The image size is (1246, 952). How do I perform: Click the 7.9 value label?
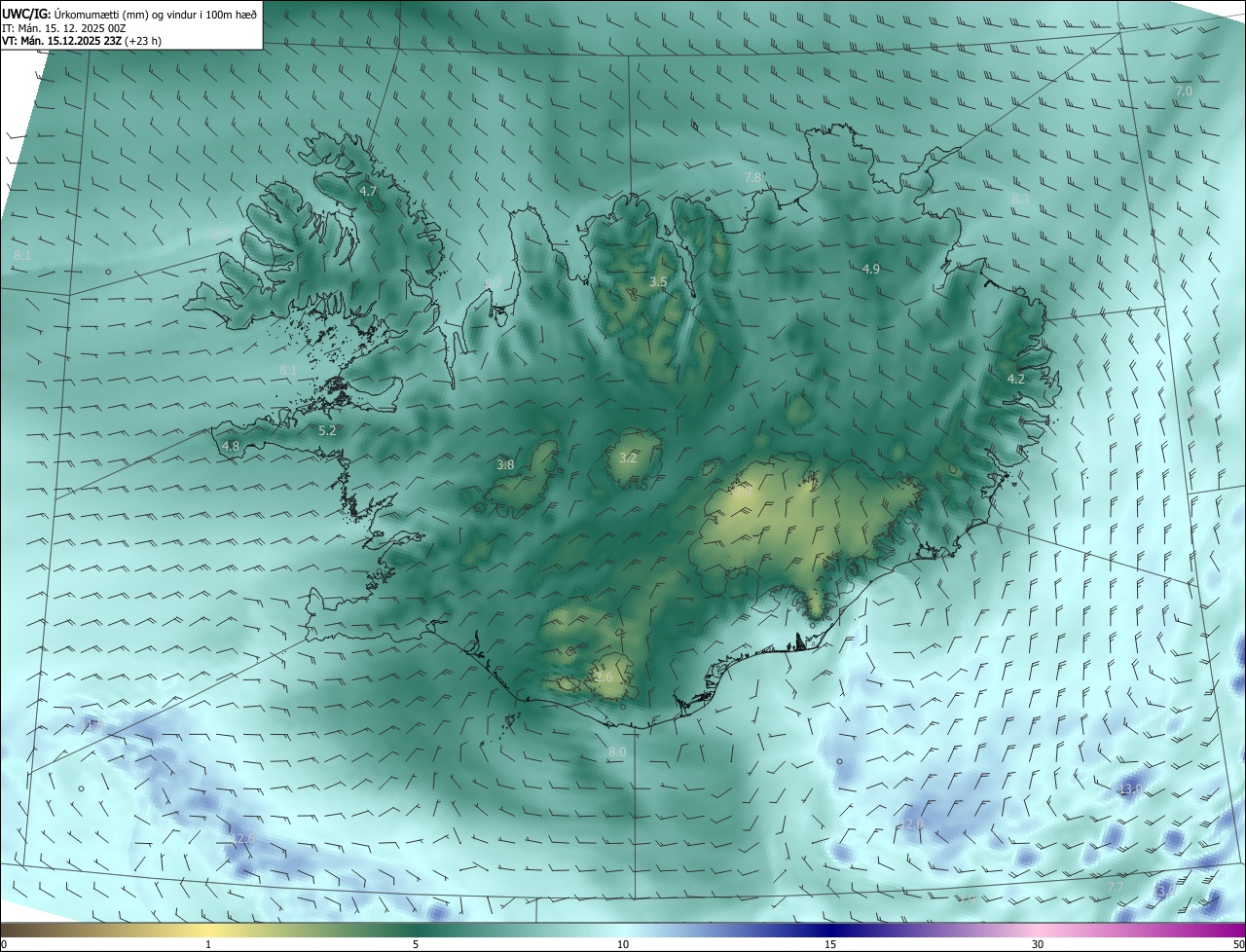[967, 899]
